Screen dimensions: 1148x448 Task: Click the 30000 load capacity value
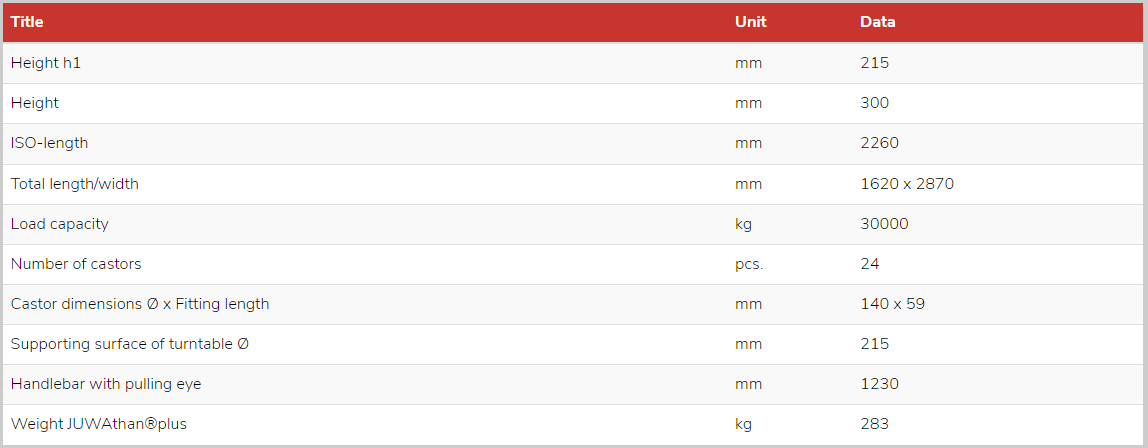[884, 224]
